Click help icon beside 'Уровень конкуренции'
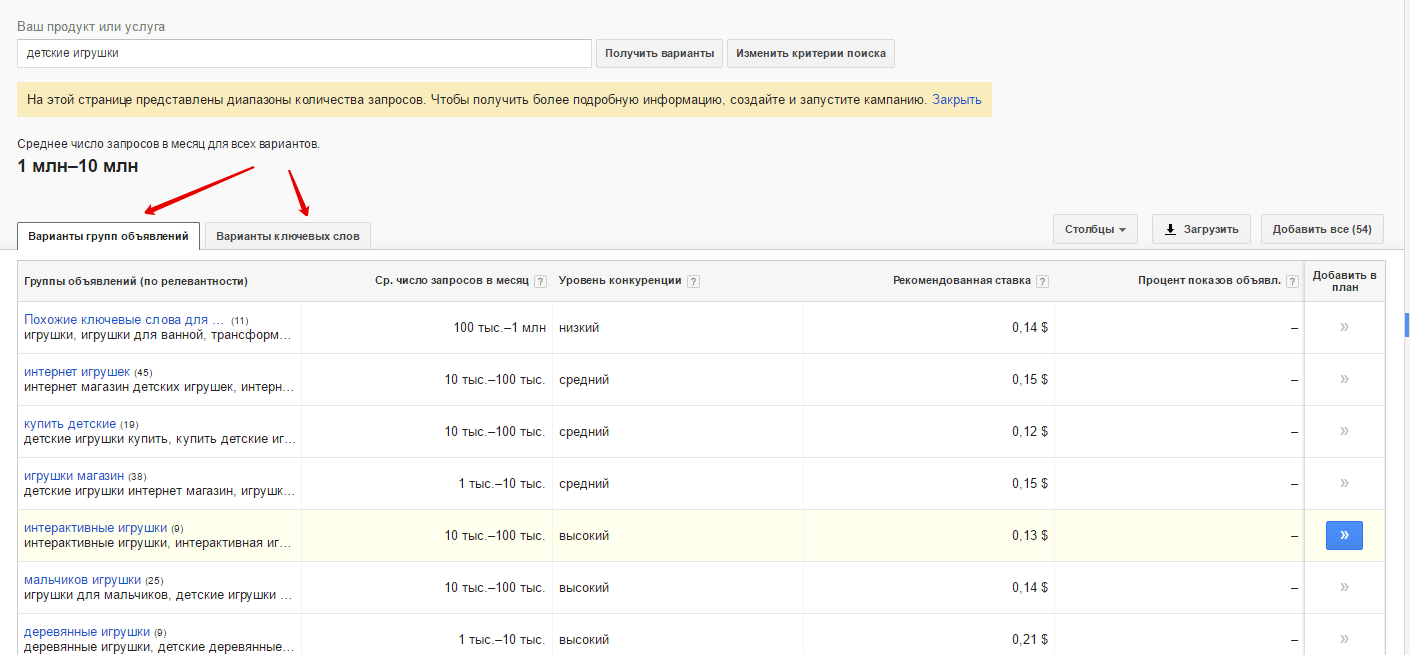The width and height of the screenshot is (1410, 655). pos(693,281)
